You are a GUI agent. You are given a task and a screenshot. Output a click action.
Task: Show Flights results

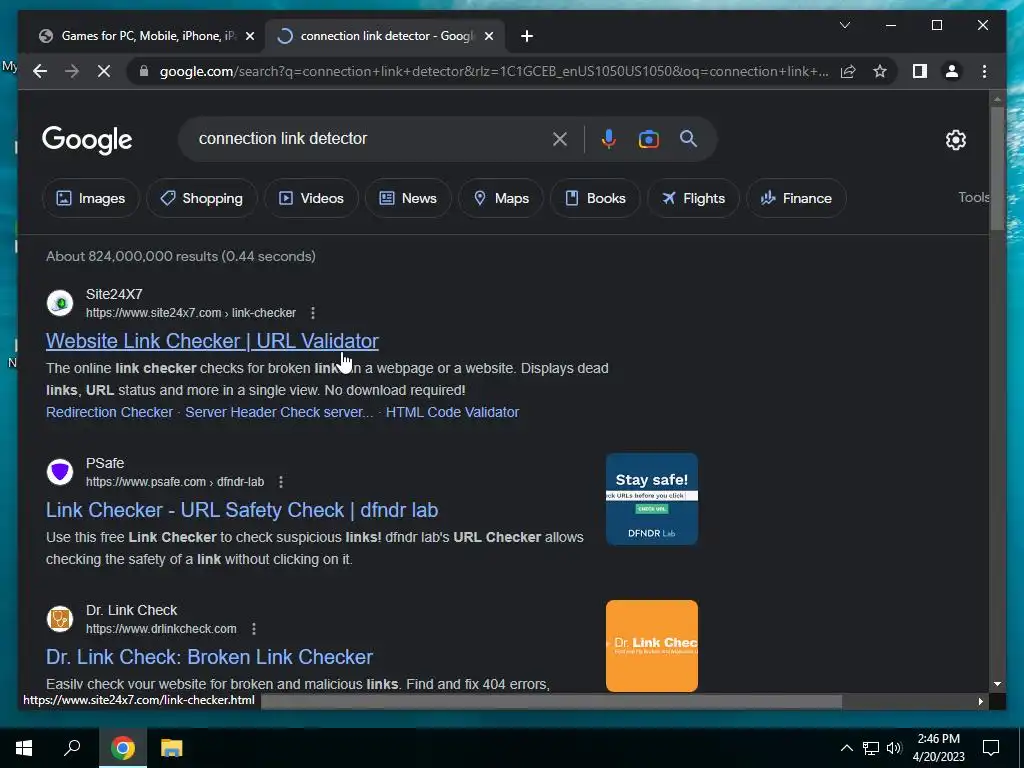point(693,198)
